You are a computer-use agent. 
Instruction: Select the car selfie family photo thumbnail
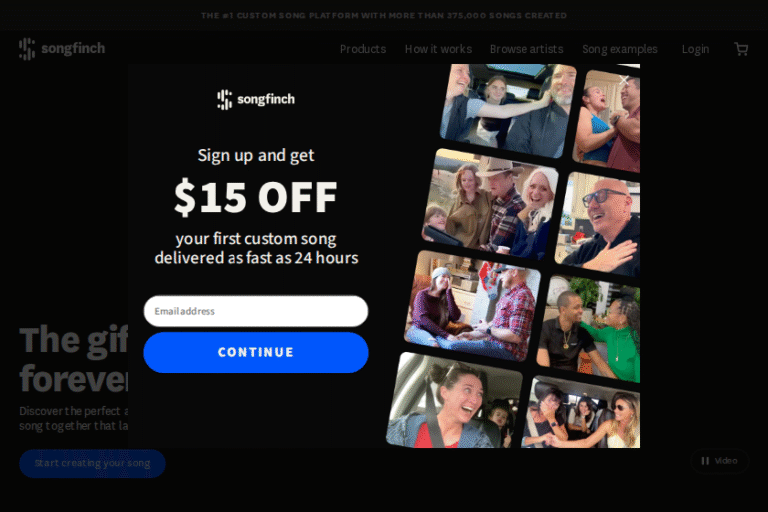click(x=508, y=111)
